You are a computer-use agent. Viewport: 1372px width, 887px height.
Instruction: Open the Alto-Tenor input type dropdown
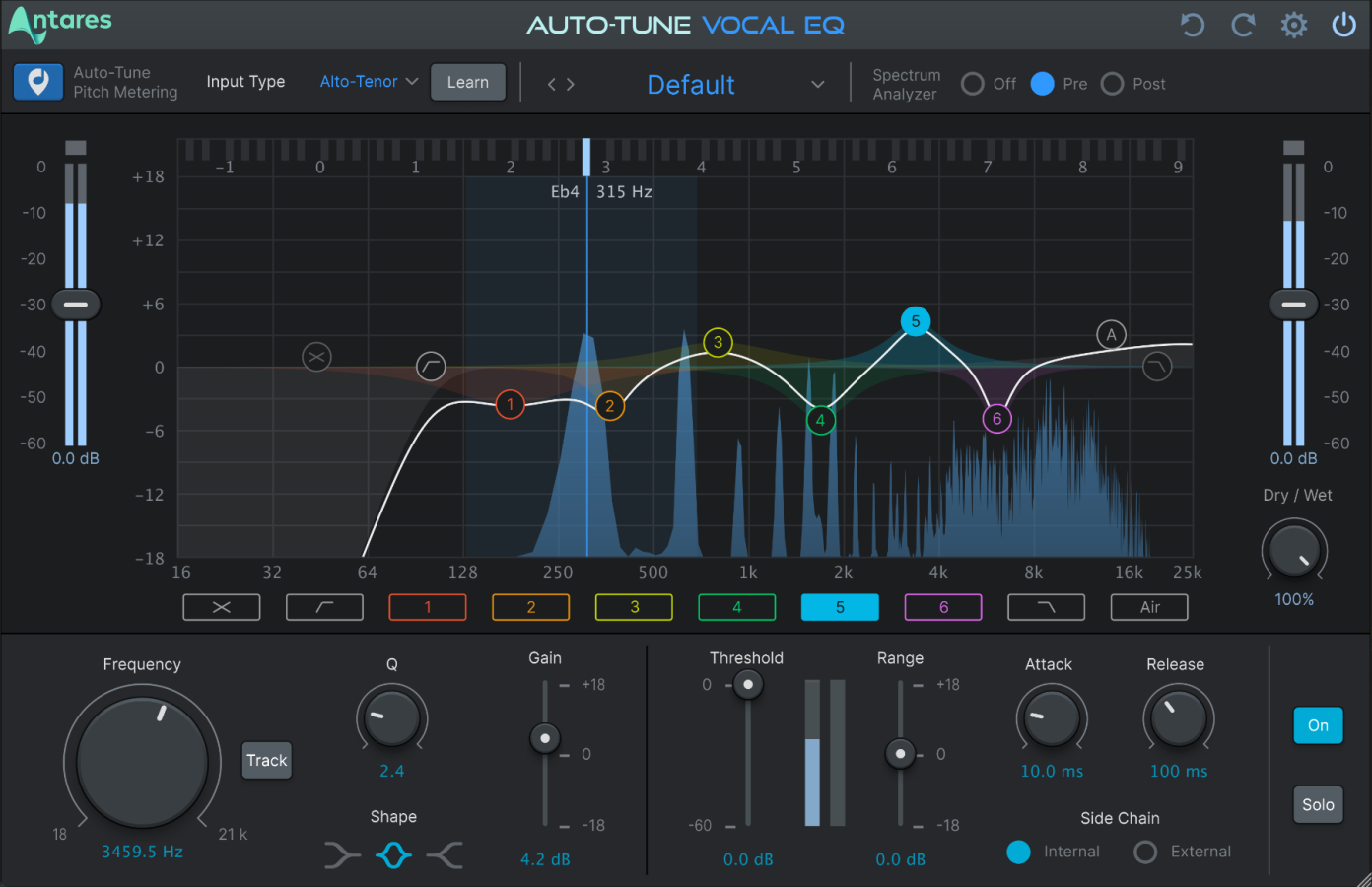click(x=369, y=82)
